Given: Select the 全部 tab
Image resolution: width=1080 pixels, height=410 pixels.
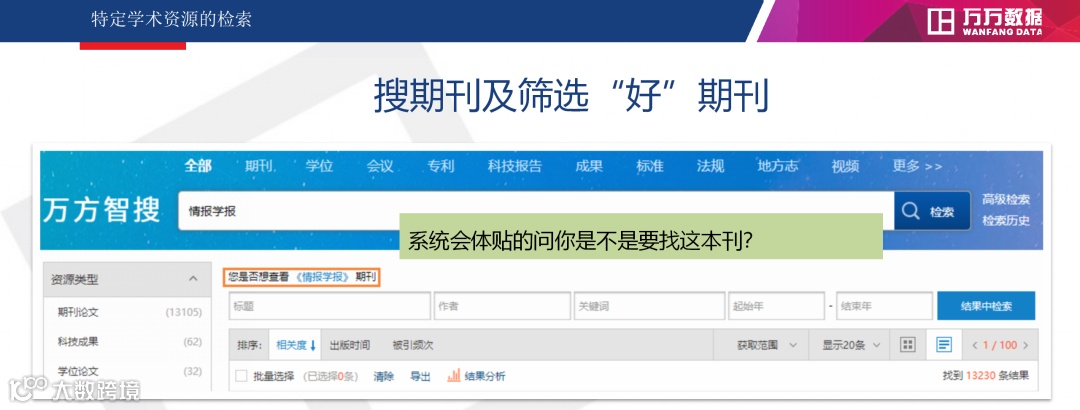Looking at the screenshot, I should coord(198,166).
